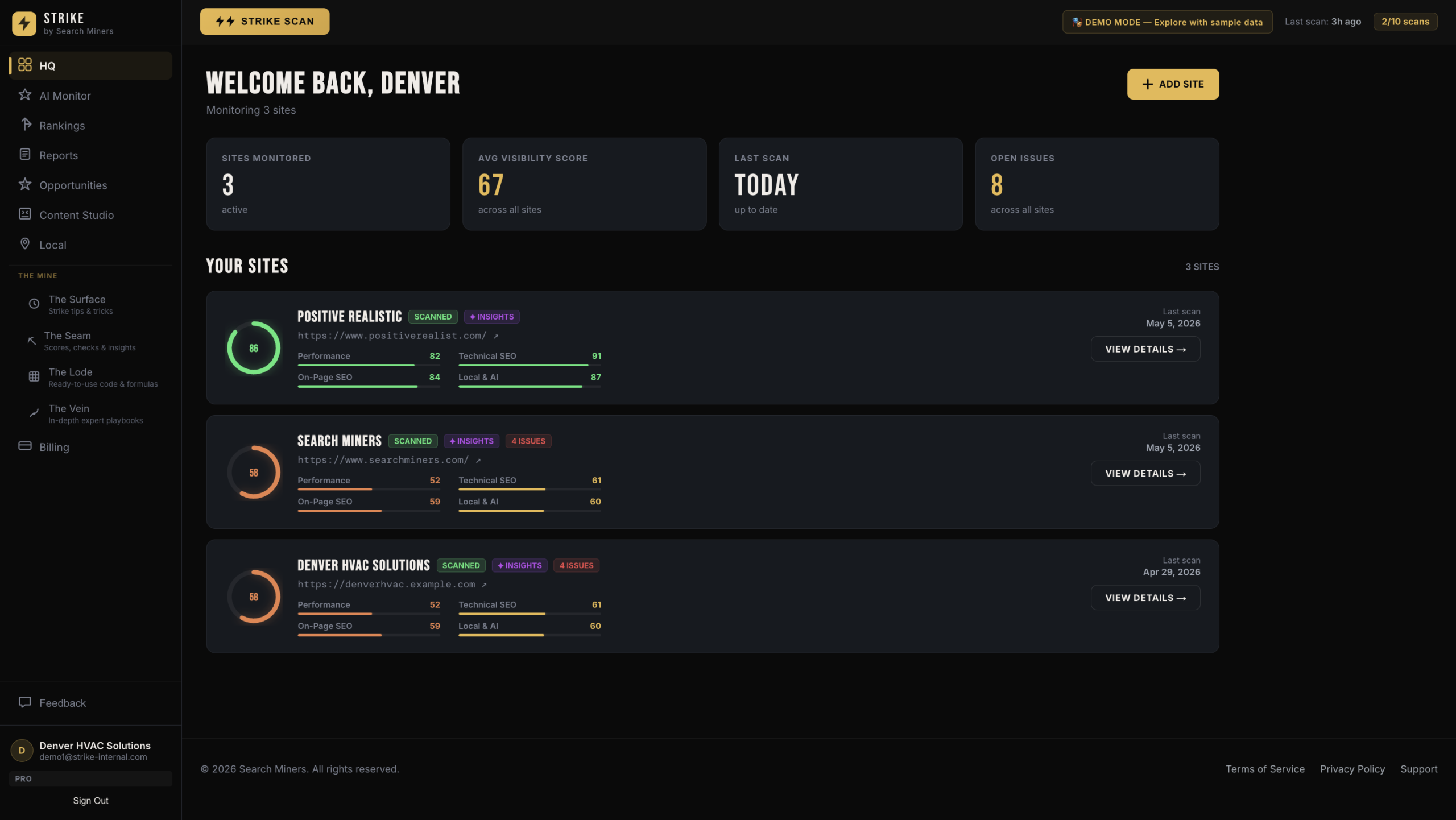The image size is (1456, 820).
Task: View details for Denver HVAC Solutions
Action: (x=1145, y=598)
